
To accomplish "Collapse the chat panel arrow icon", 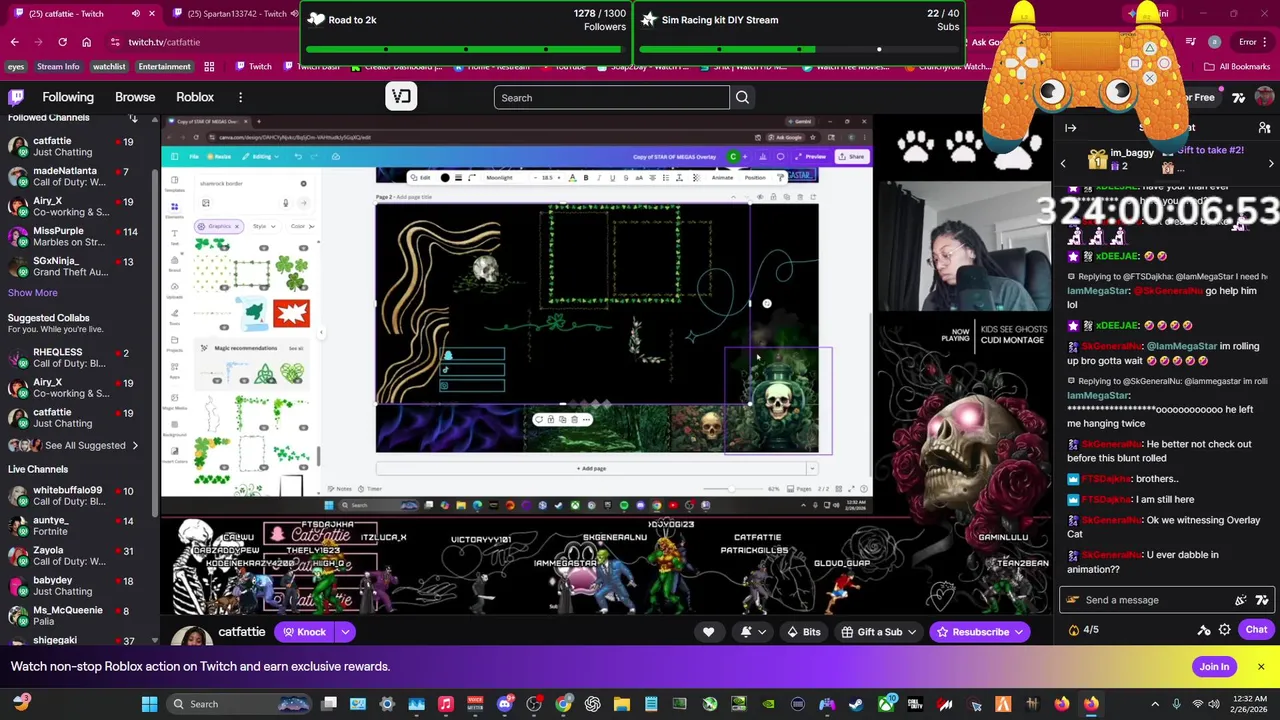I will point(1070,128).
